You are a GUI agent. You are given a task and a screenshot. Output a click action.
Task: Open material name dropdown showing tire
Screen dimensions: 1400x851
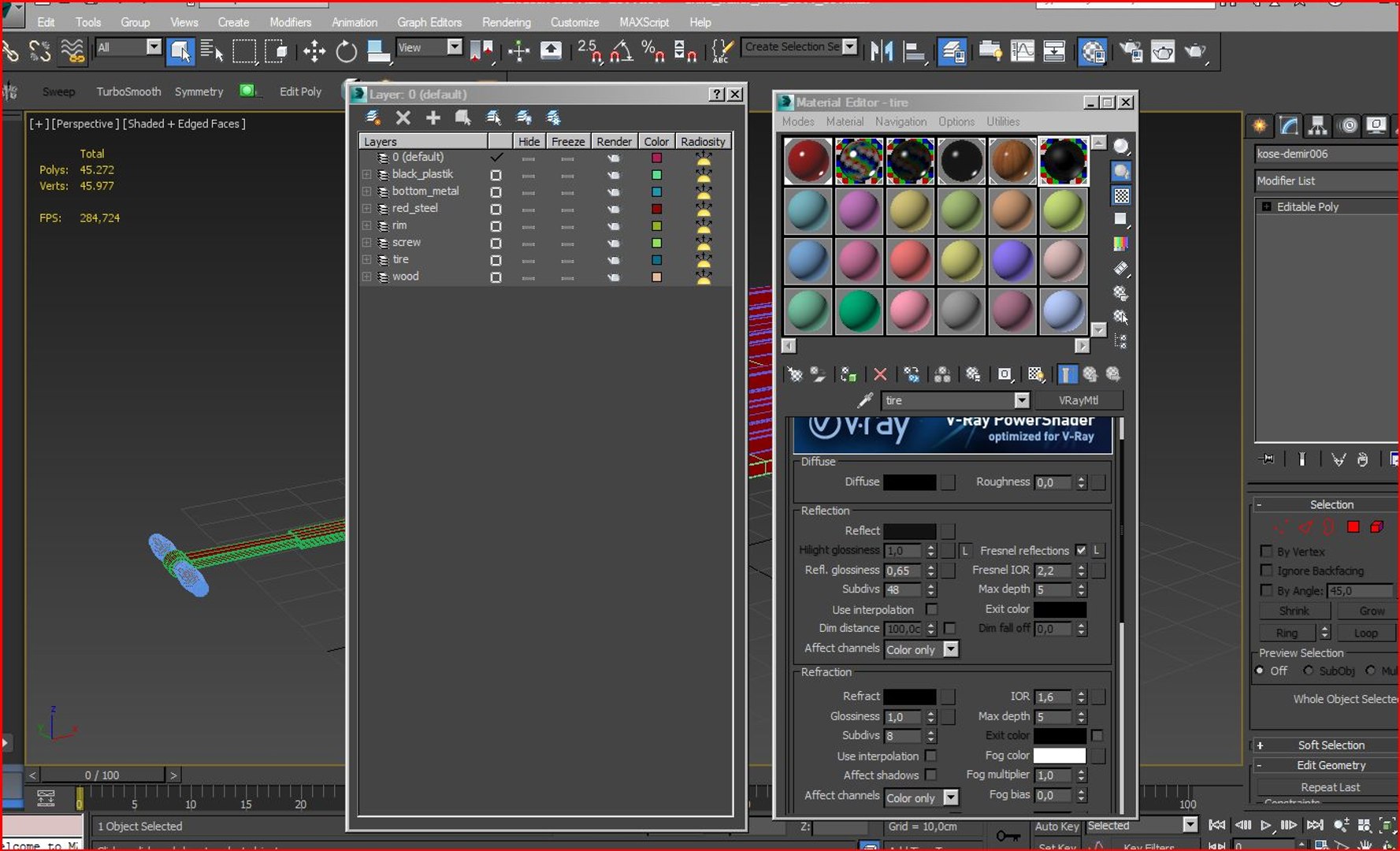point(1021,400)
